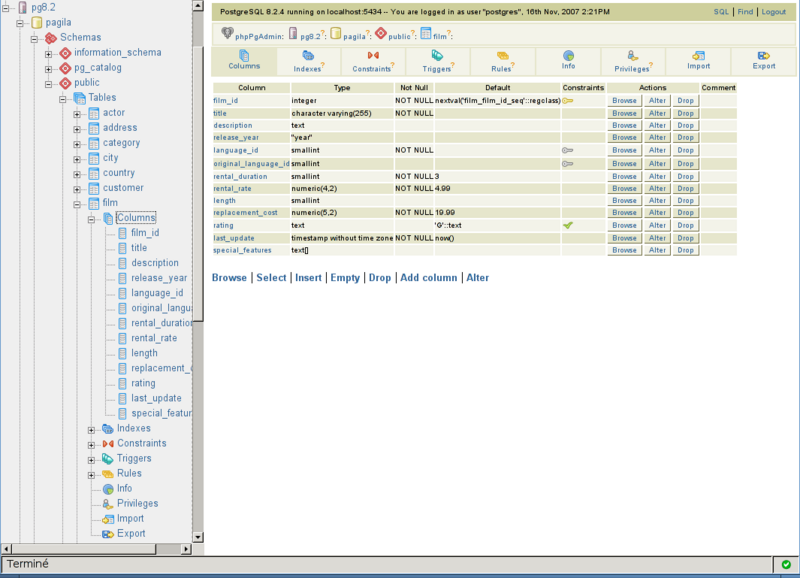Click the Privileges icon in sidebar tree
This screenshot has height=578, width=800.
pos(107,504)
